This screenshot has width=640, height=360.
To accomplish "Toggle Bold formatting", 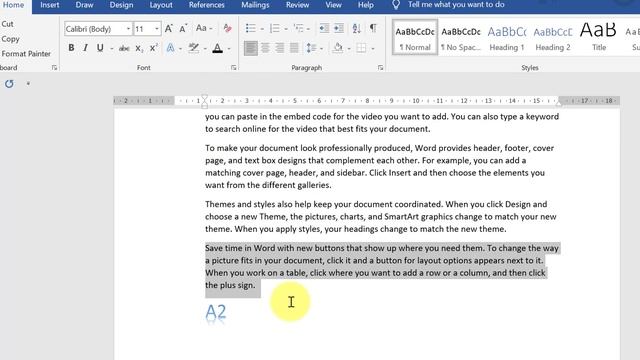I will (71, 48).
